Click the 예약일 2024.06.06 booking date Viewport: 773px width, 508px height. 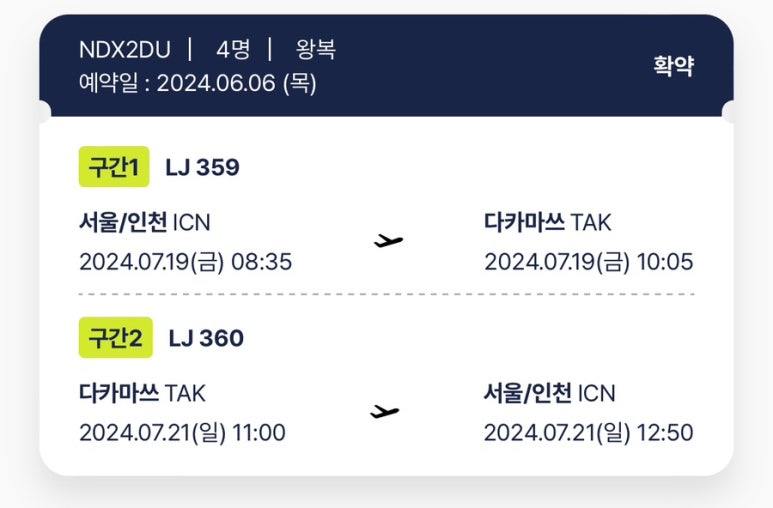(198, 83)
